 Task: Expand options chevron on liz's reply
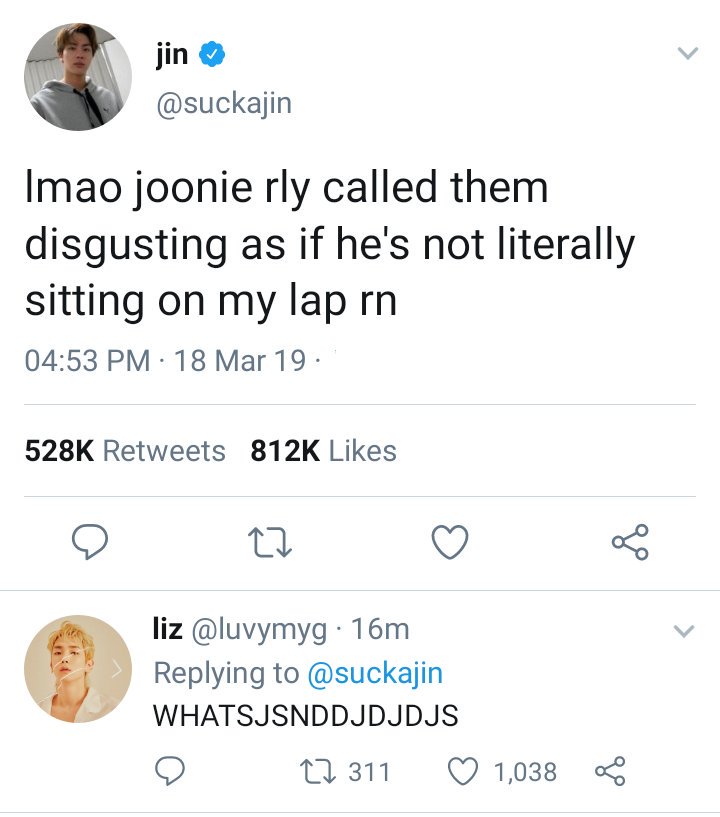[x=684, y=631]
